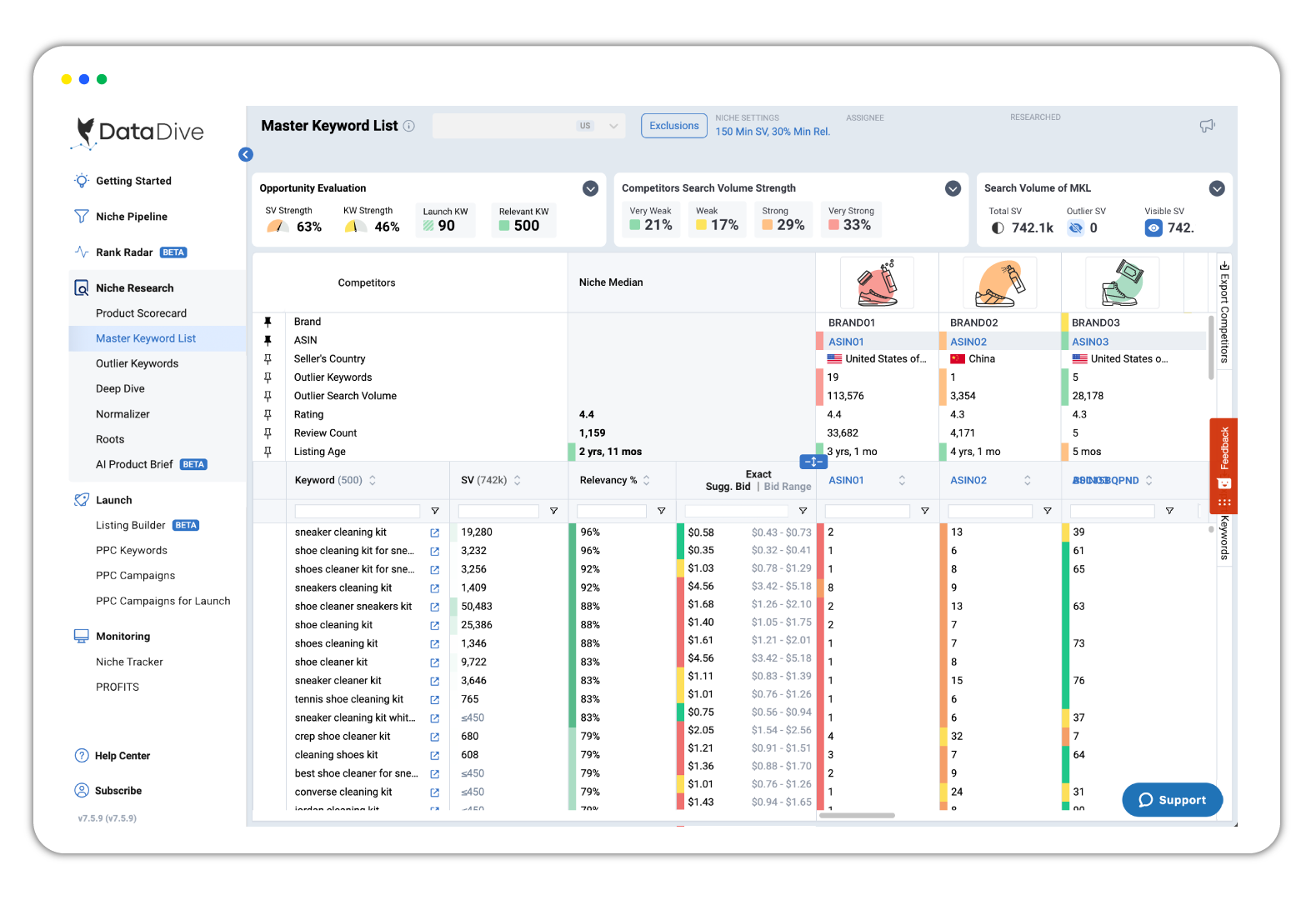This screenshot has height=900, width=1316.
Task: Click the column resize handle icon
Action: point(813,462)
